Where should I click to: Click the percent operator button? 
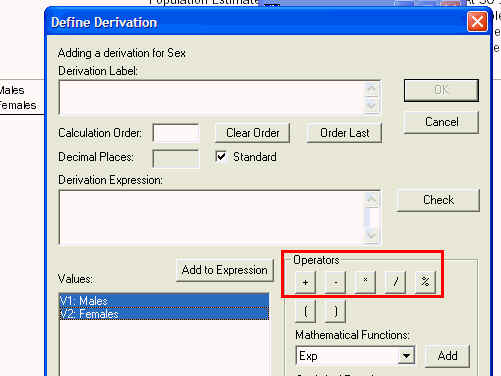pyautogui.click(x=425, y=282)
